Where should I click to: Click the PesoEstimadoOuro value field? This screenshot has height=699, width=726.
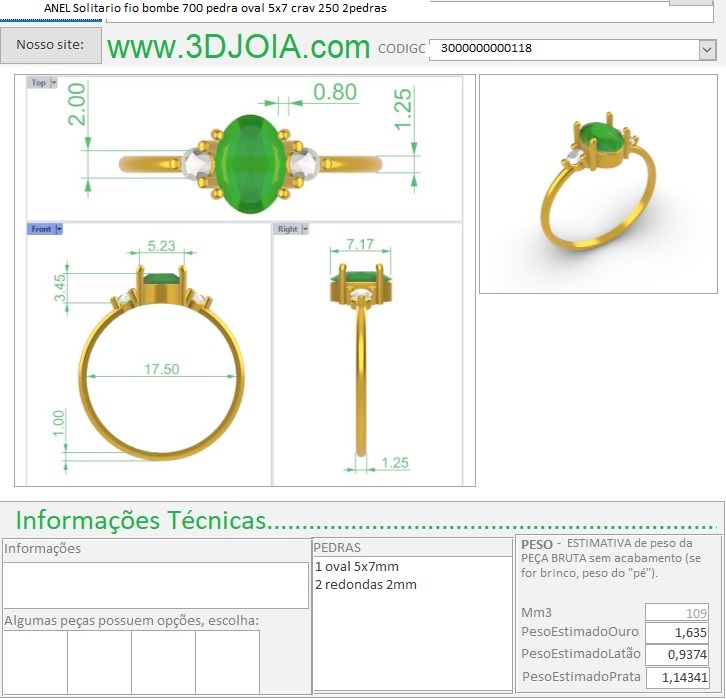coord(677,633)
